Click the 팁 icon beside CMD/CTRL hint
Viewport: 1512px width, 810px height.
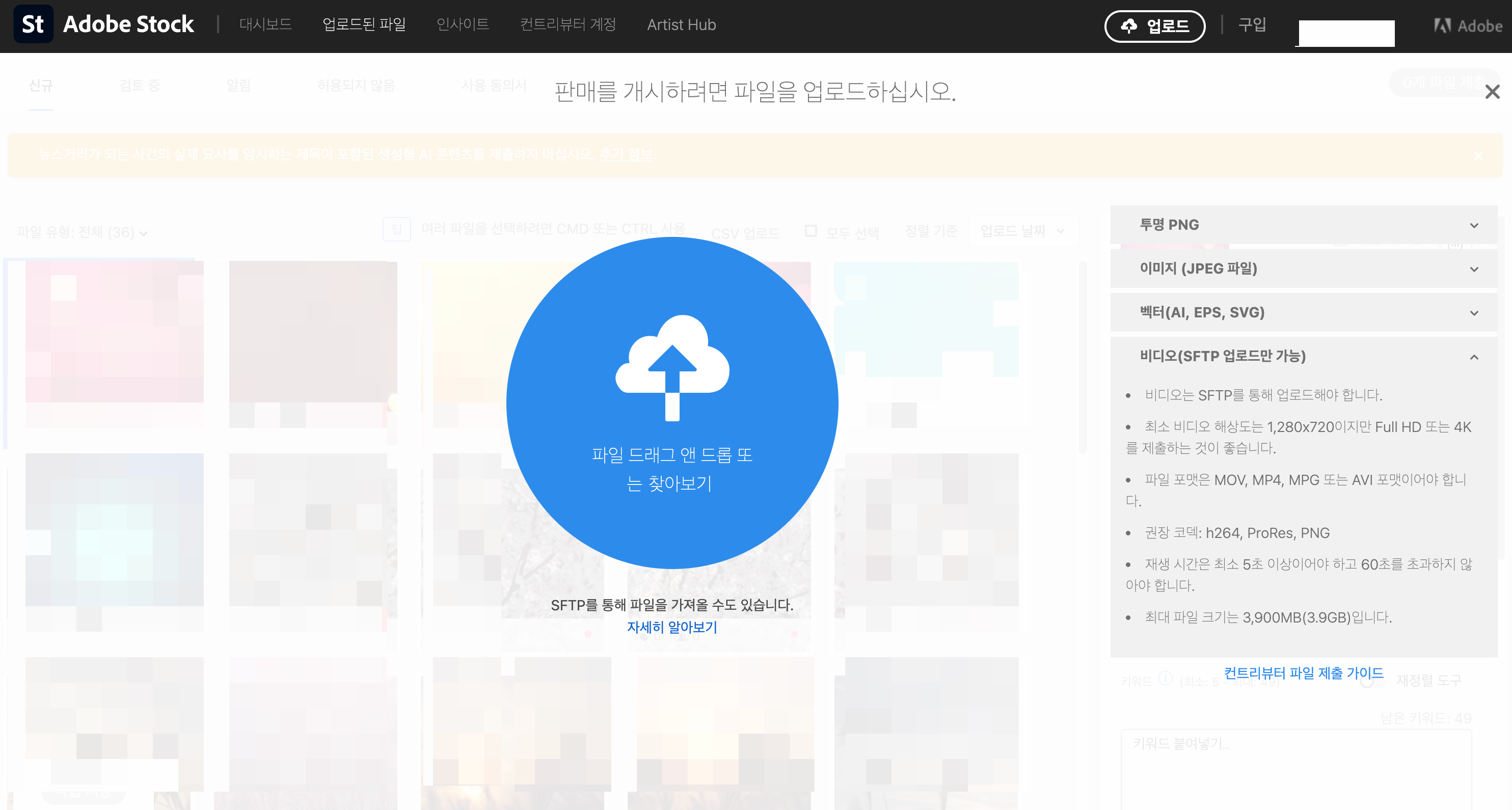[x=397, y=229]
